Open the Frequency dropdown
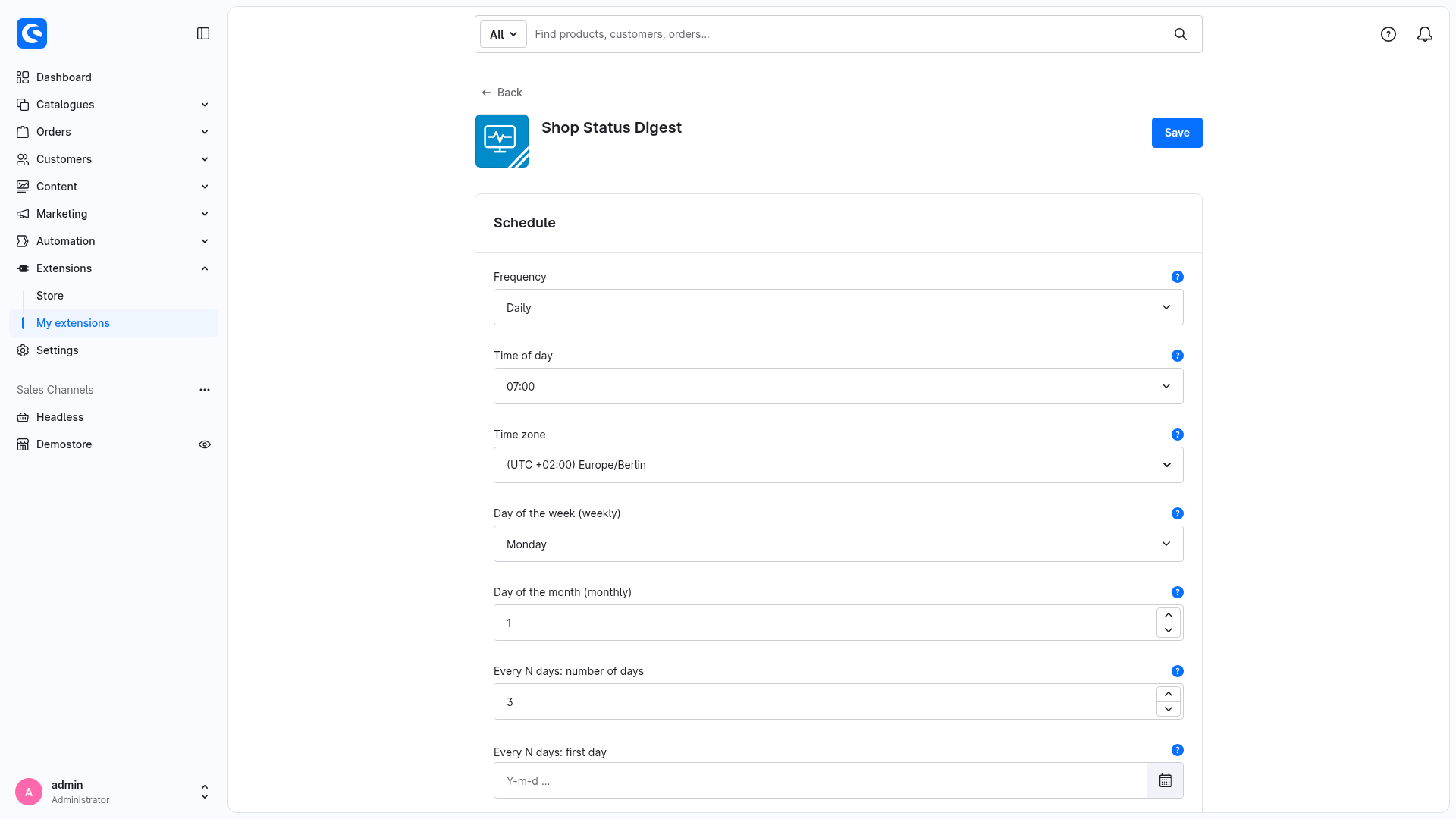Viewport: 1456px width, 819px height. 839,307
